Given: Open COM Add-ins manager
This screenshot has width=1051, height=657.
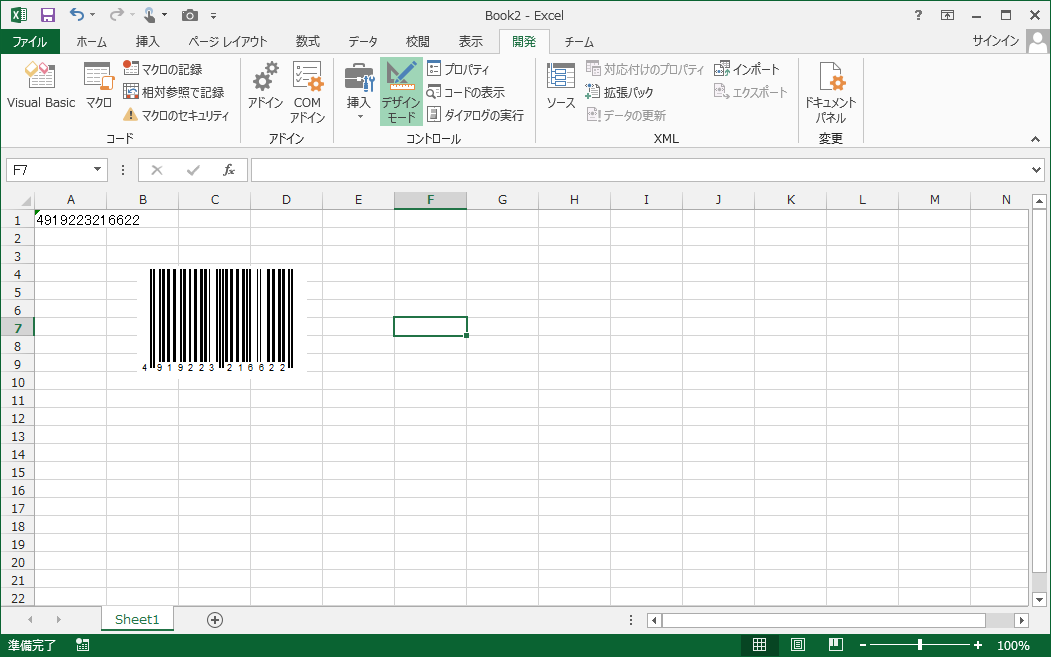Looking at the screenshot, I should (307, 91).
